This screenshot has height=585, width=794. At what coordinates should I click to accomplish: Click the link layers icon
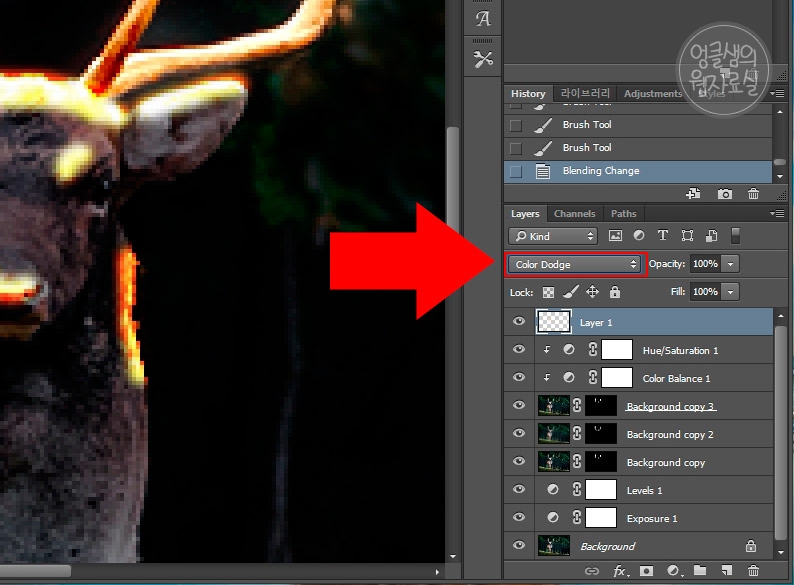pyautogui.click(x=591, y=571)
